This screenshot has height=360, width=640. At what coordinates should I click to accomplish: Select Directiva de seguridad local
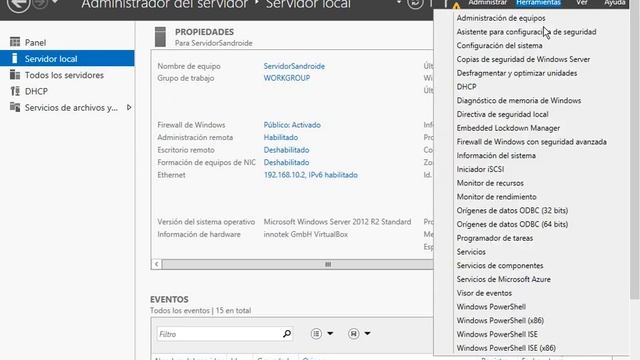502,114
